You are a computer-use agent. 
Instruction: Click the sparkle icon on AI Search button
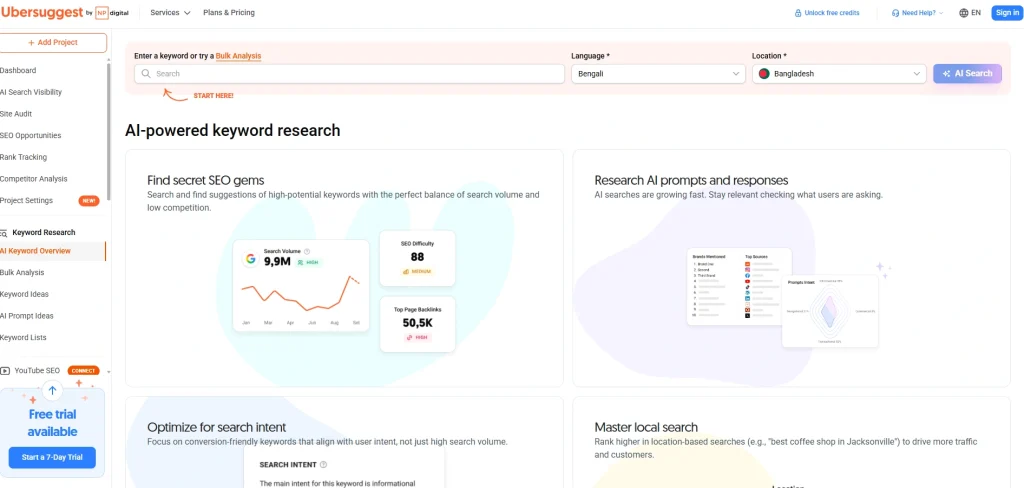pos(946,74)
